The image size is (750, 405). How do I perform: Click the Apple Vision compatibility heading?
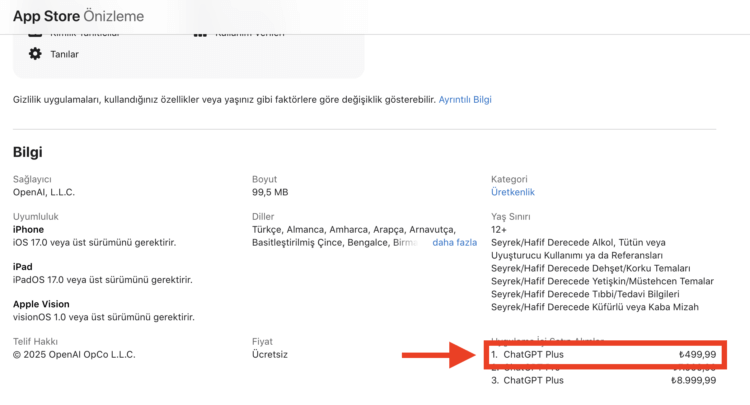[41, 304]
